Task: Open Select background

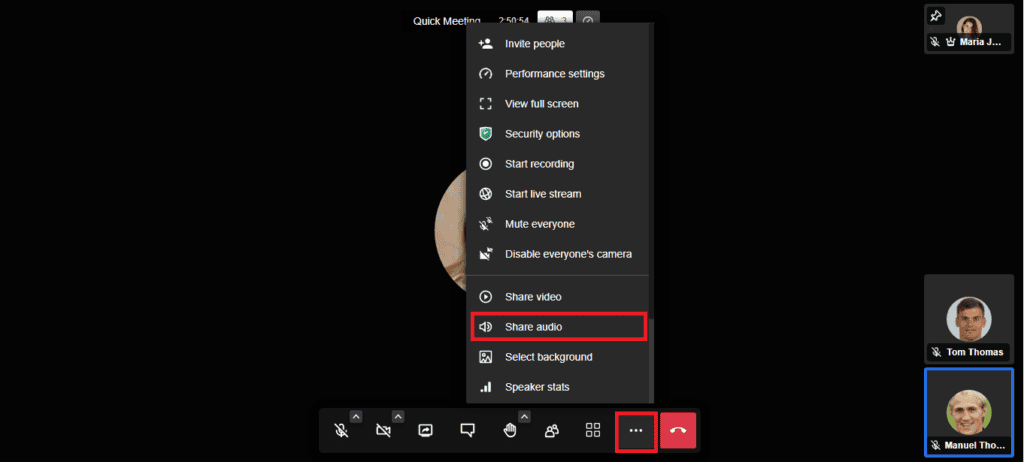Action: [558, 357]
